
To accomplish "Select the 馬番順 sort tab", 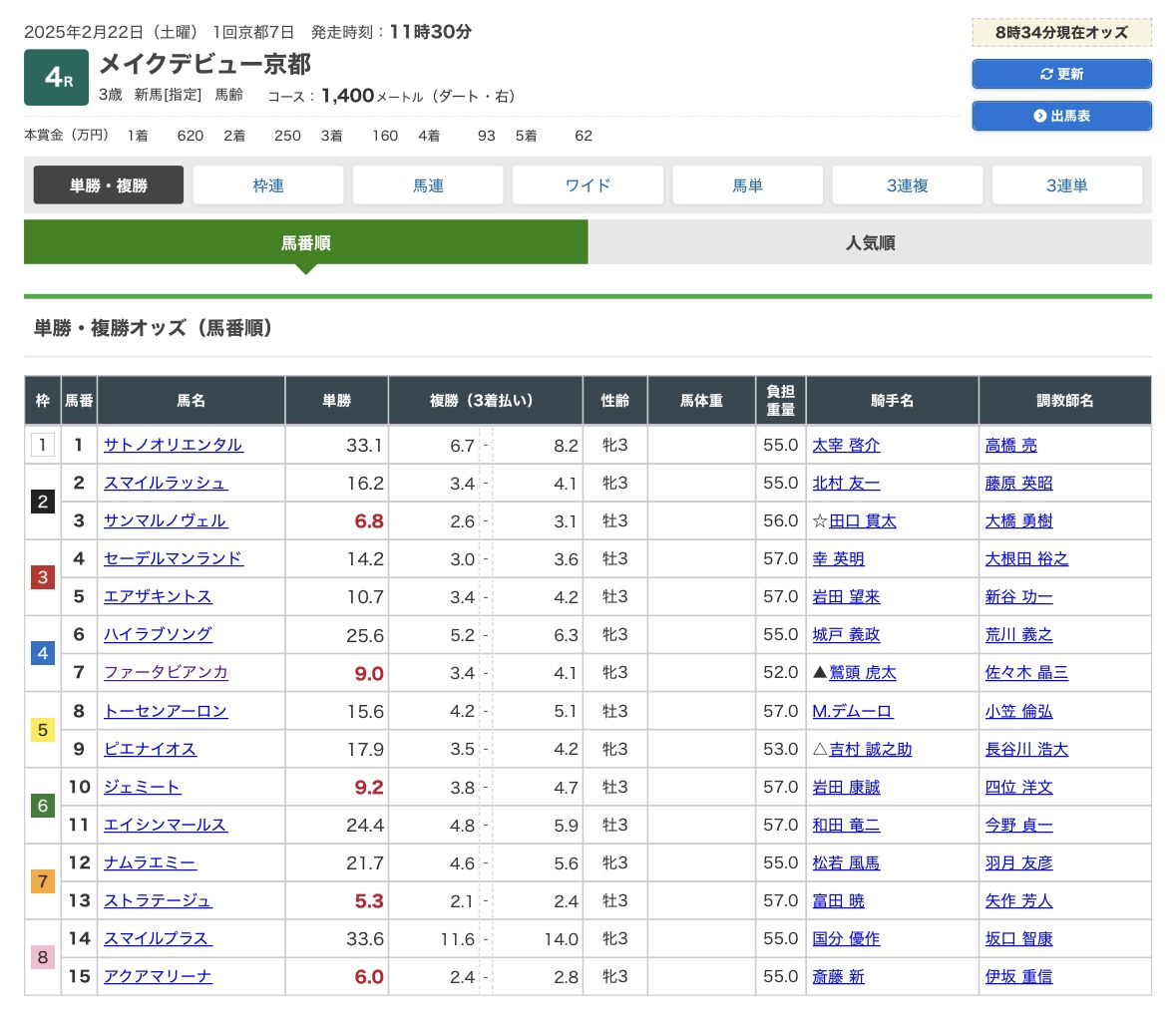I will (x=306, y=242).
